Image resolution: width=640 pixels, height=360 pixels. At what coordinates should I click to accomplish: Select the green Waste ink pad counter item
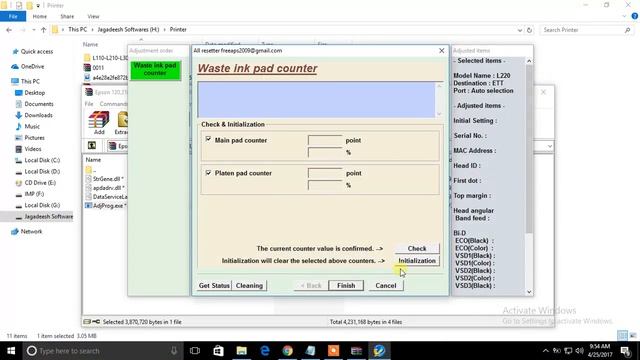point(155,70)
